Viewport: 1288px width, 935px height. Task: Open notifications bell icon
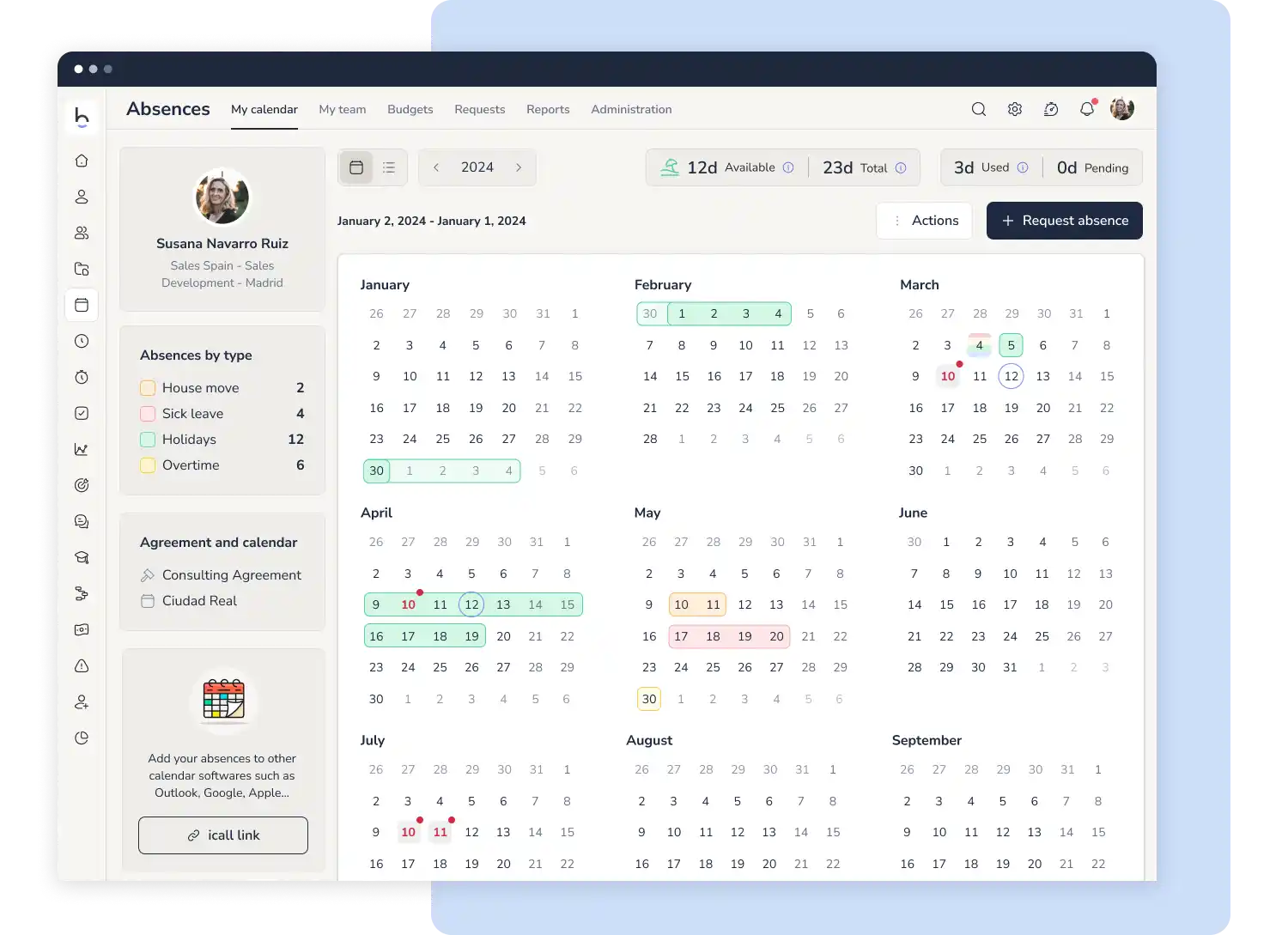[1087, 109]
